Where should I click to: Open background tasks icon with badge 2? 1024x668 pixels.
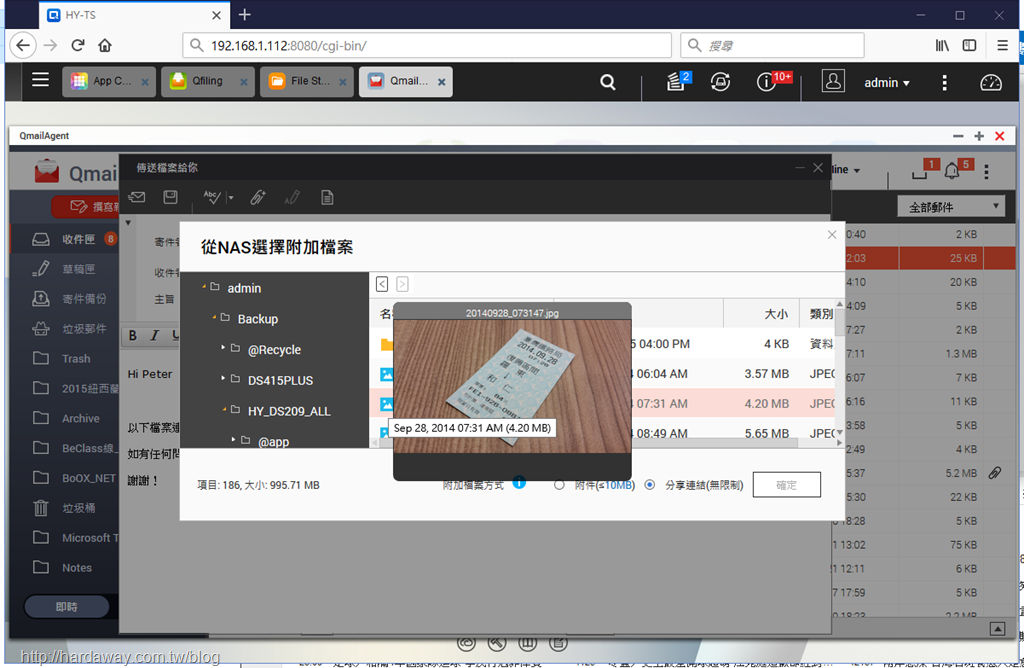pyautogui.click(x=677, y=82)
